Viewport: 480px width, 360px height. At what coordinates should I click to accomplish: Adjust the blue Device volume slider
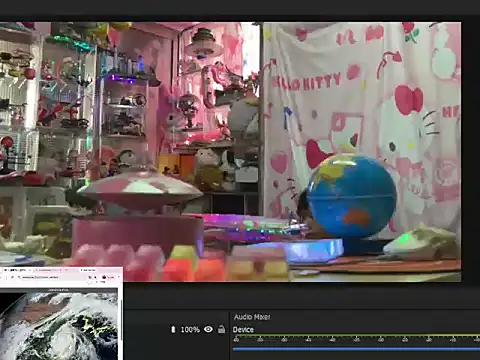pos(356,349)
